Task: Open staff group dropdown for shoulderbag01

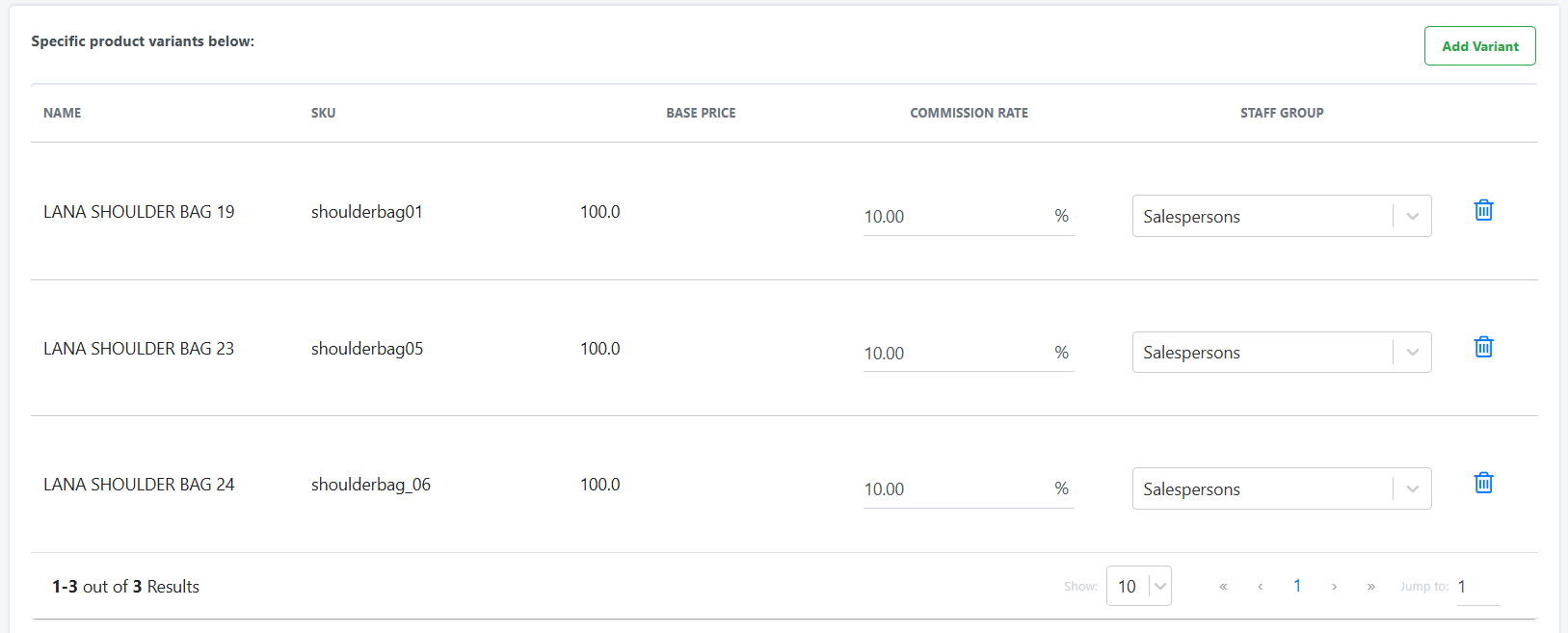Action: coord(1282,216)
